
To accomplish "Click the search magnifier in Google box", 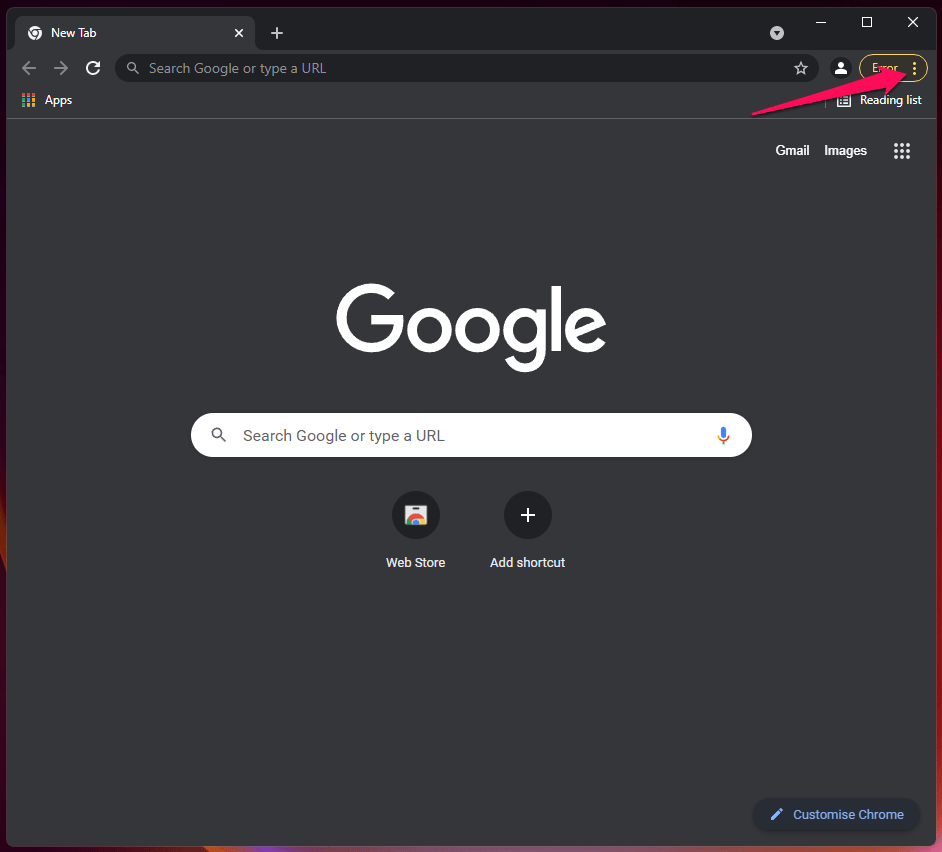I will 219,435.
